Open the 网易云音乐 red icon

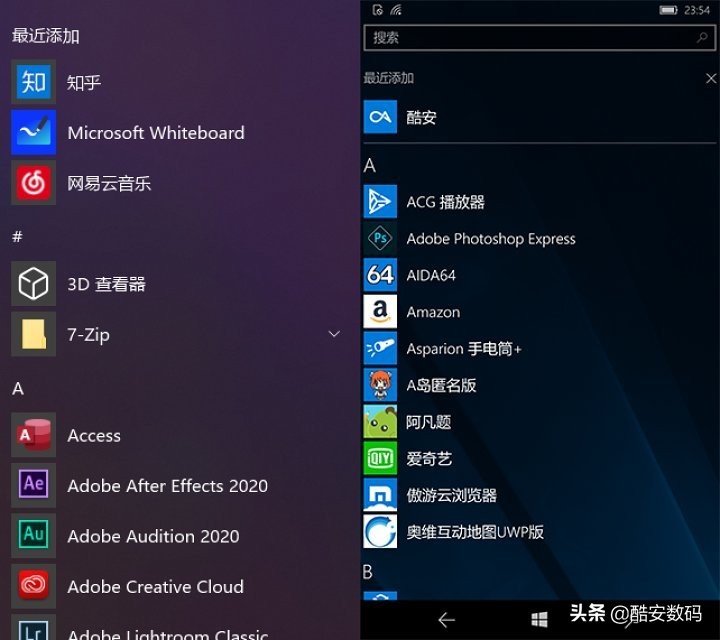[34, 183]
